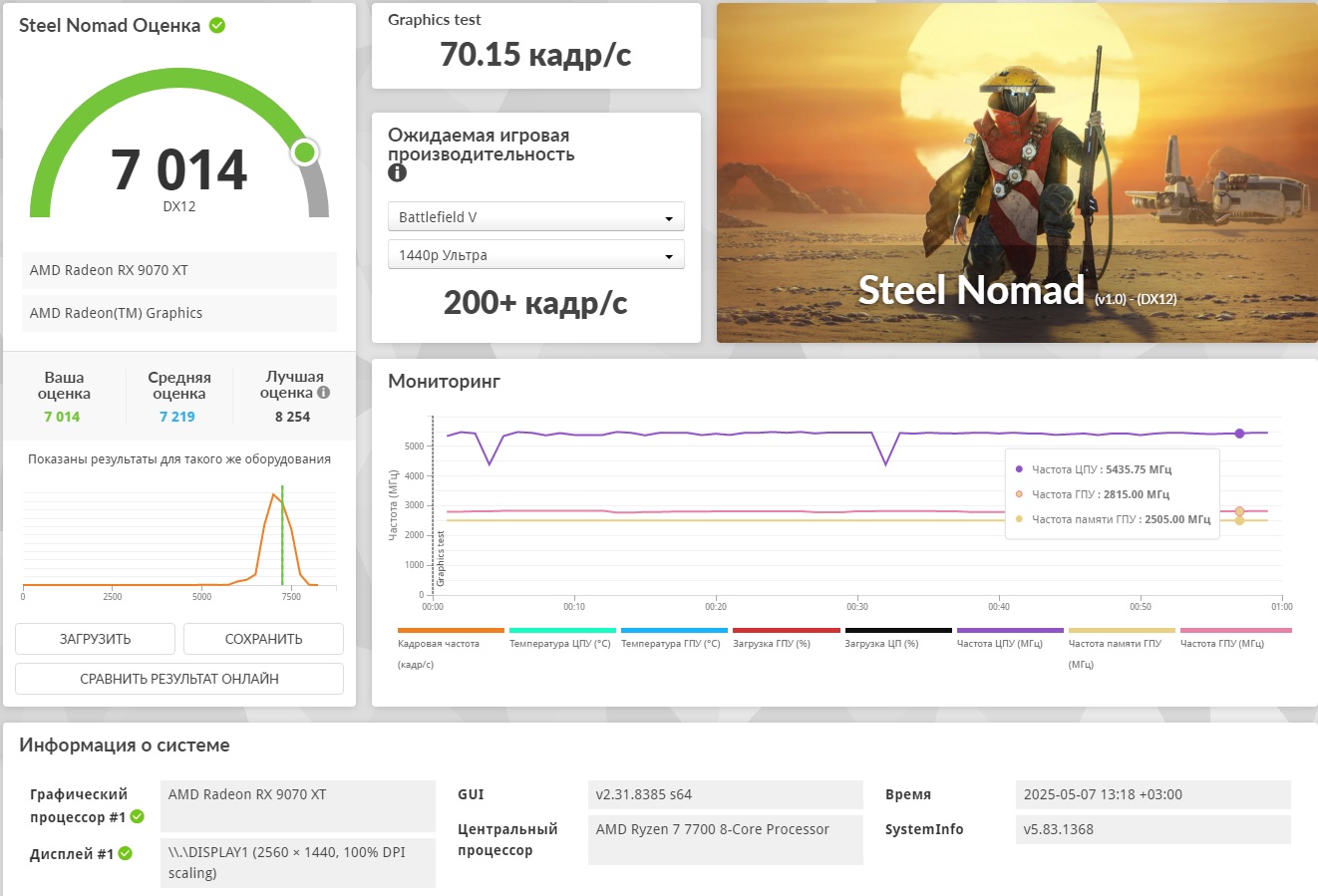
Task: Click the SystemInfo version v5.83.1368
Action: click(x=1153, y=829)
